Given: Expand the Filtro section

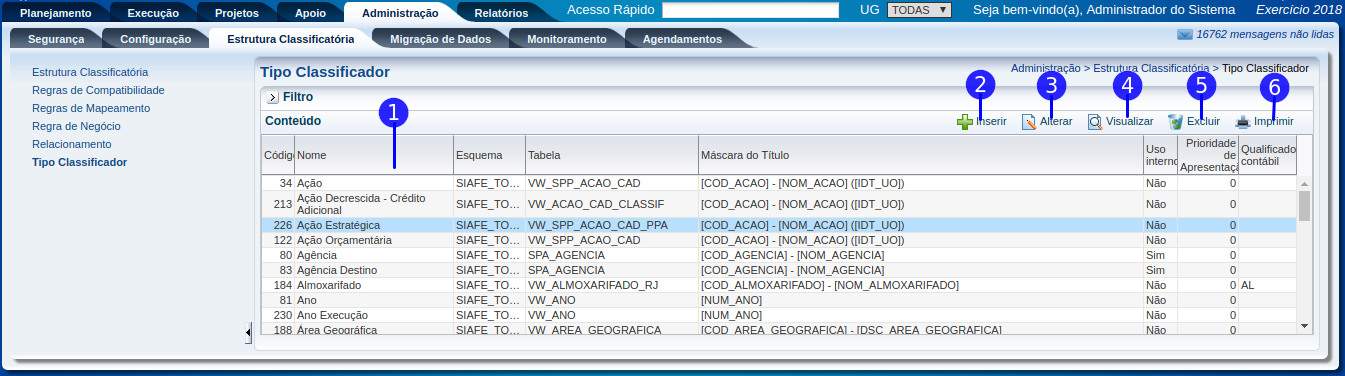Looking at the screenshot, I should click(x=272, y=98).
